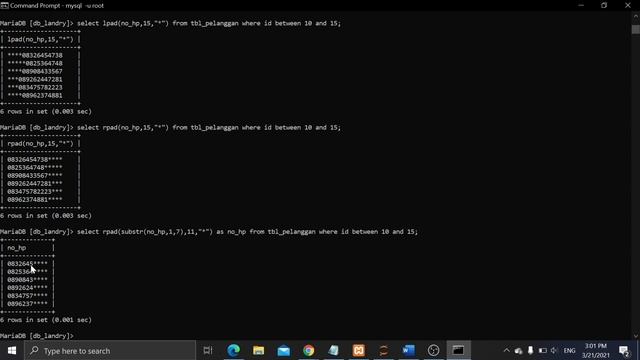640x360 pixels.
Task: Click the 6 rows in set (0.001 sec) line
Action: (x=46, y=320)
